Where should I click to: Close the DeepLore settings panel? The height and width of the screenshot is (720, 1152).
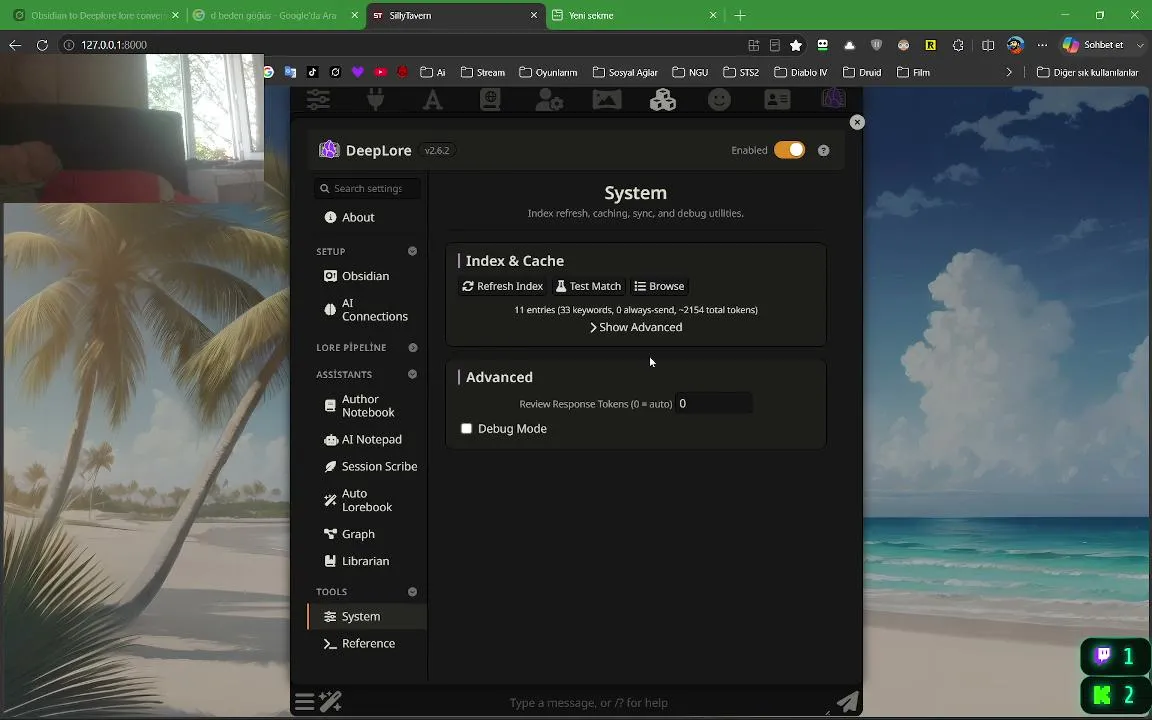[x=857, y=122]
